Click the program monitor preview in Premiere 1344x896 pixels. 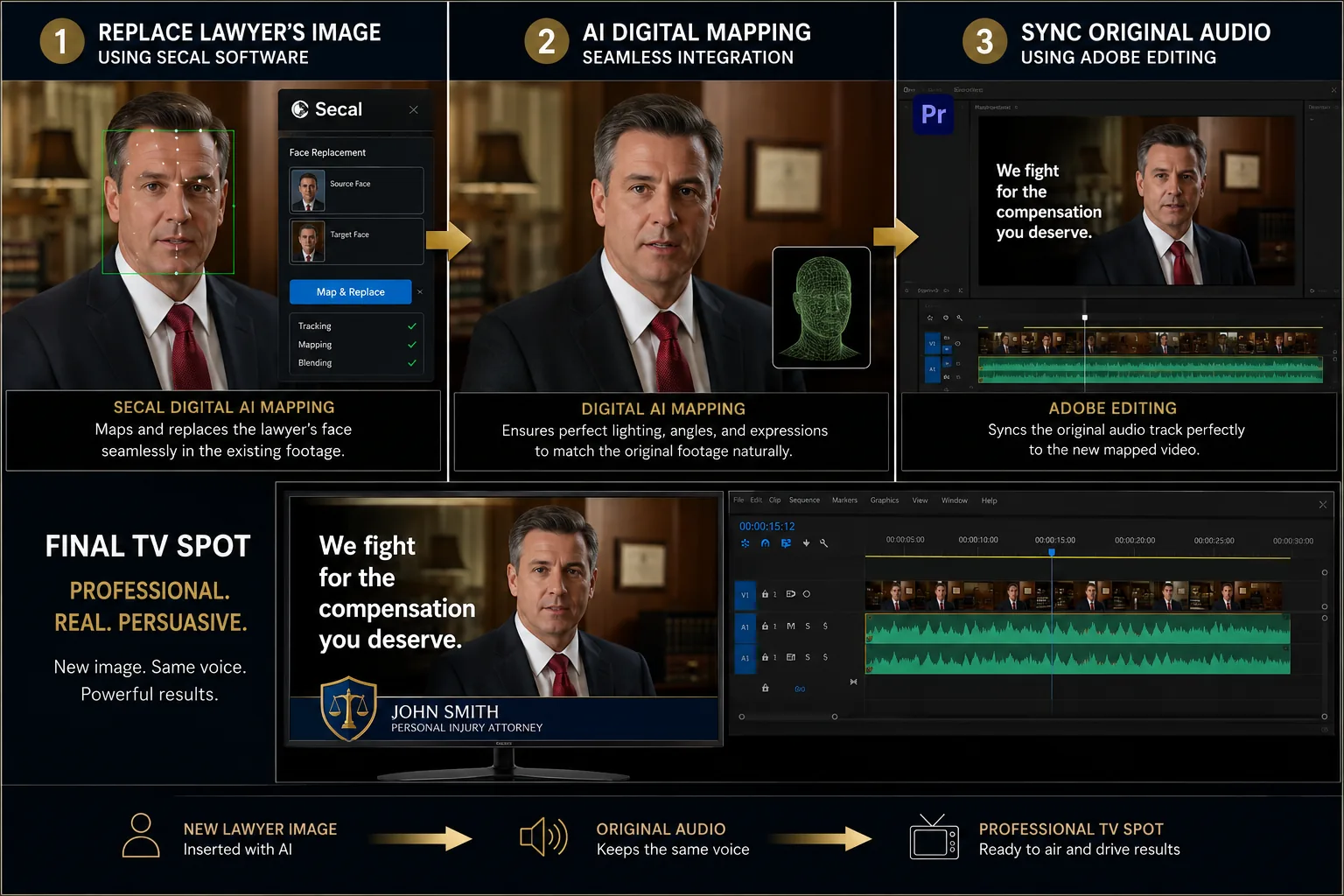click(x=1136, y=200)
